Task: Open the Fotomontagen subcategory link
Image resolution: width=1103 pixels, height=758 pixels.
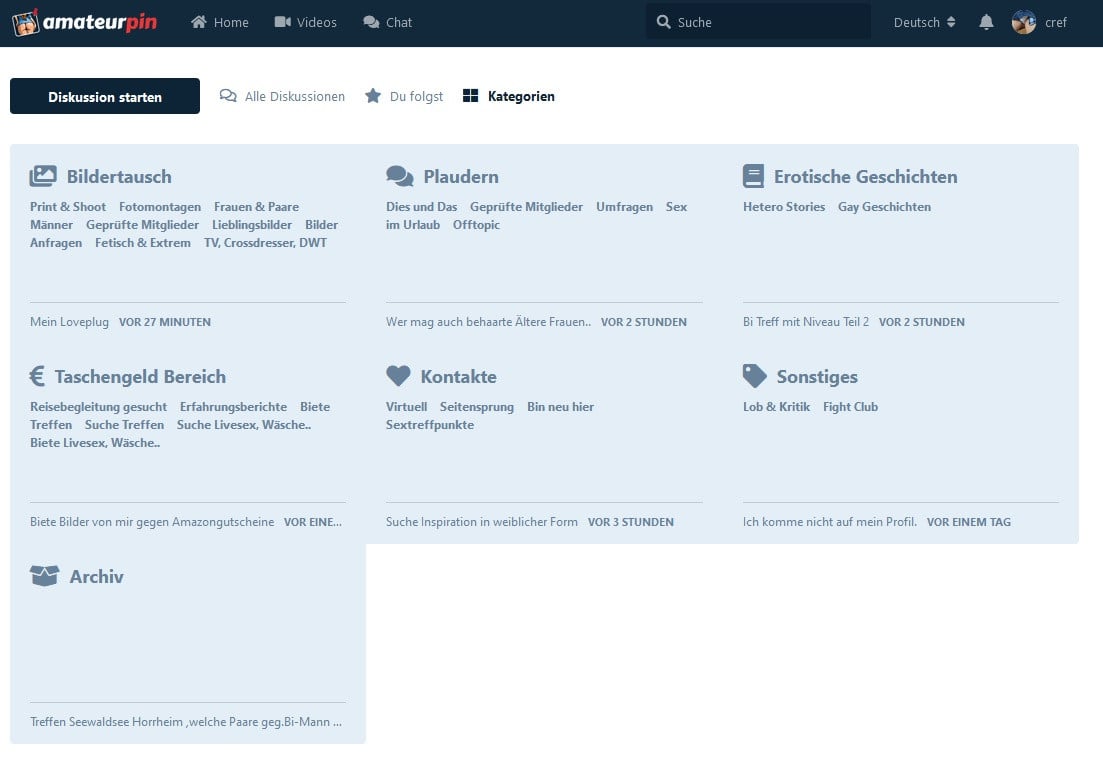Action: coord(160,207)
